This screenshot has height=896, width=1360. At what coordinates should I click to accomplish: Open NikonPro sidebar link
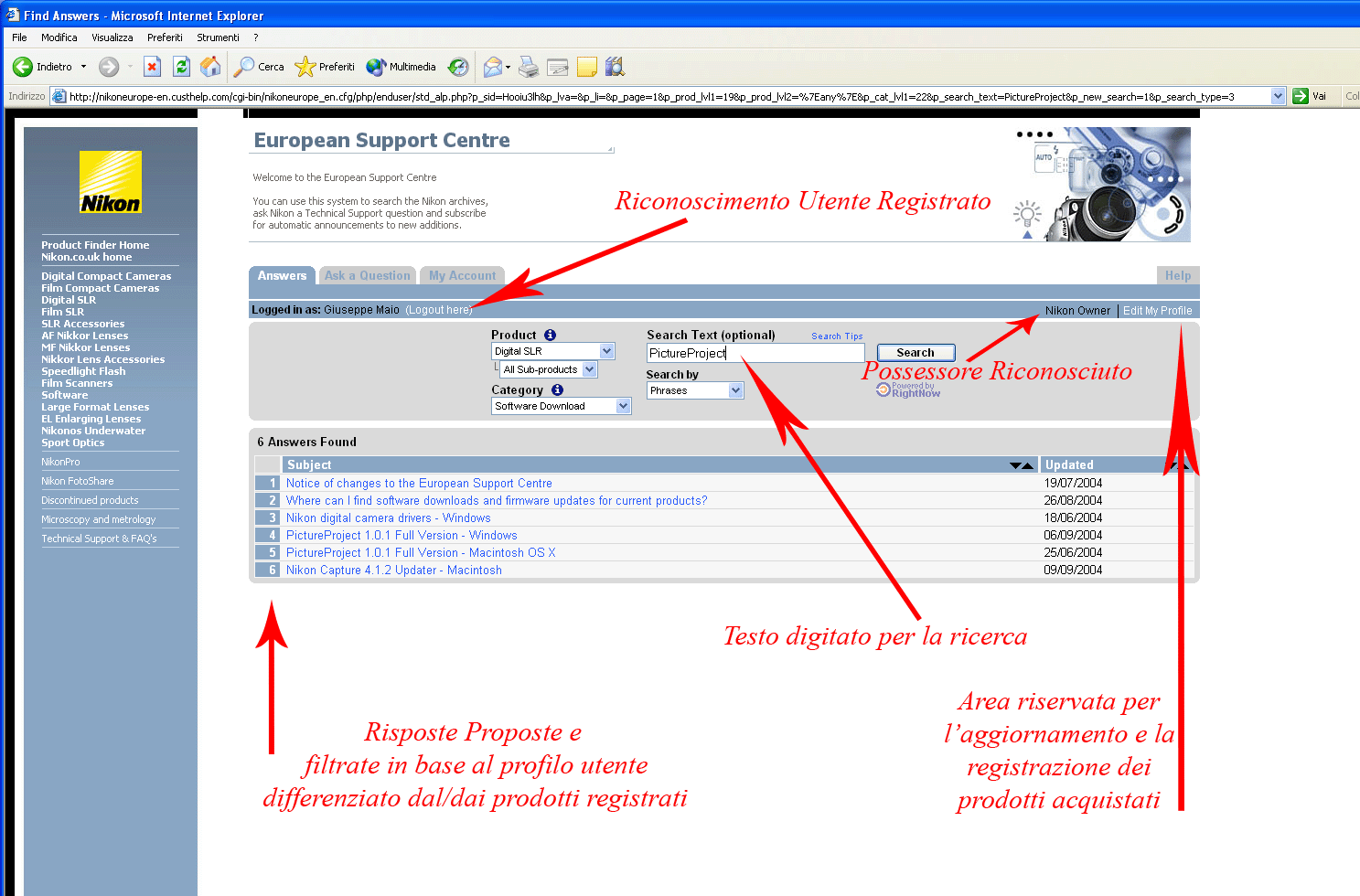[60, 462]
